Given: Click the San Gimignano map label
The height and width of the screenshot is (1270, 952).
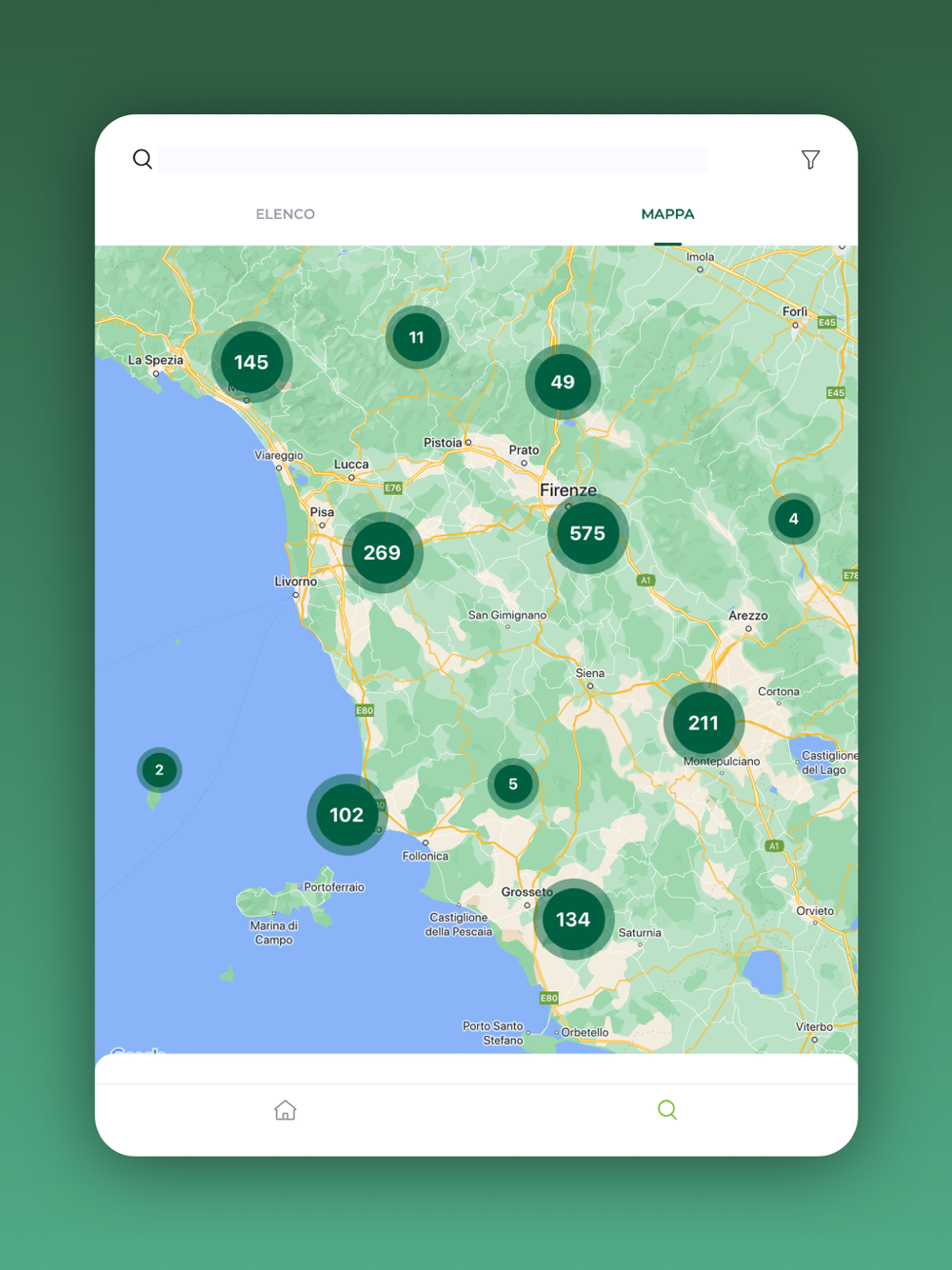Looking at the screenshot, I should 507,615.
